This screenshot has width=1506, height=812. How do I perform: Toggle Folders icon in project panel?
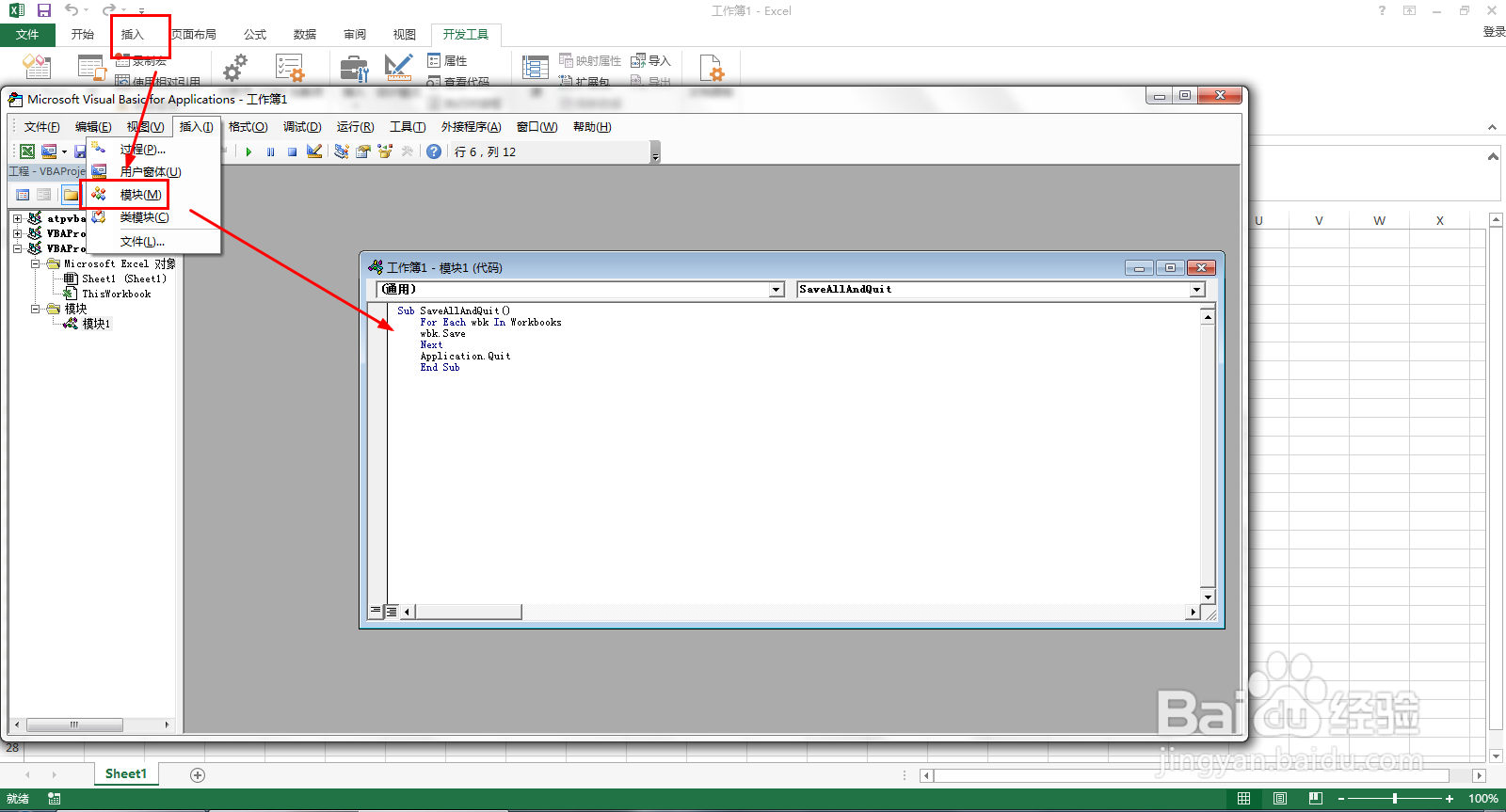pyautogui.click(x=71, y=195)
